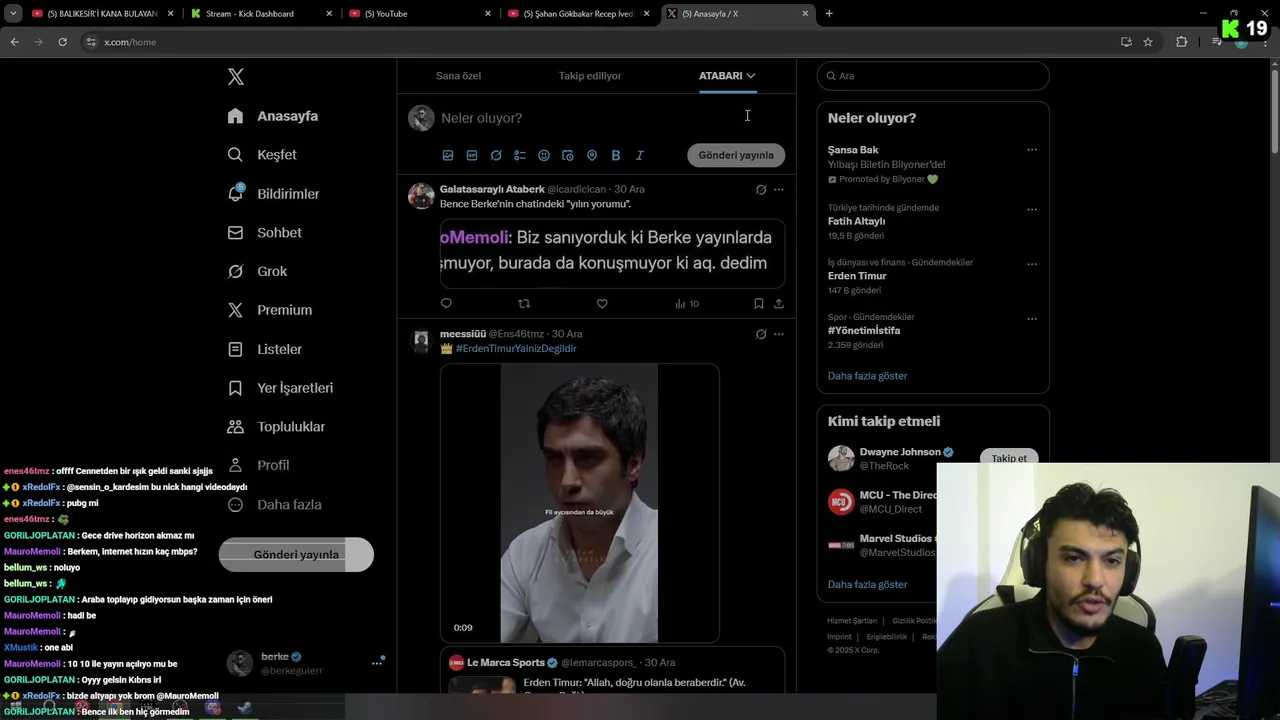Image resolution: width=1280 pixels, height=720 pixels.
Task: Expand Daha fazla sidebar menu
Action: pos(275,505)
